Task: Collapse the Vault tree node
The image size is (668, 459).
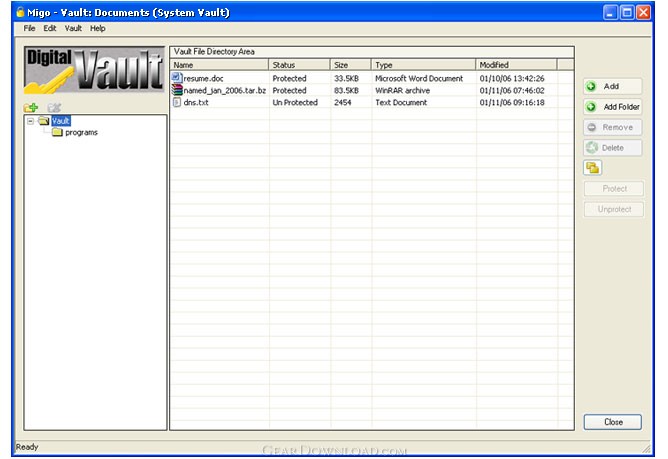Action: tap(30, 121)
